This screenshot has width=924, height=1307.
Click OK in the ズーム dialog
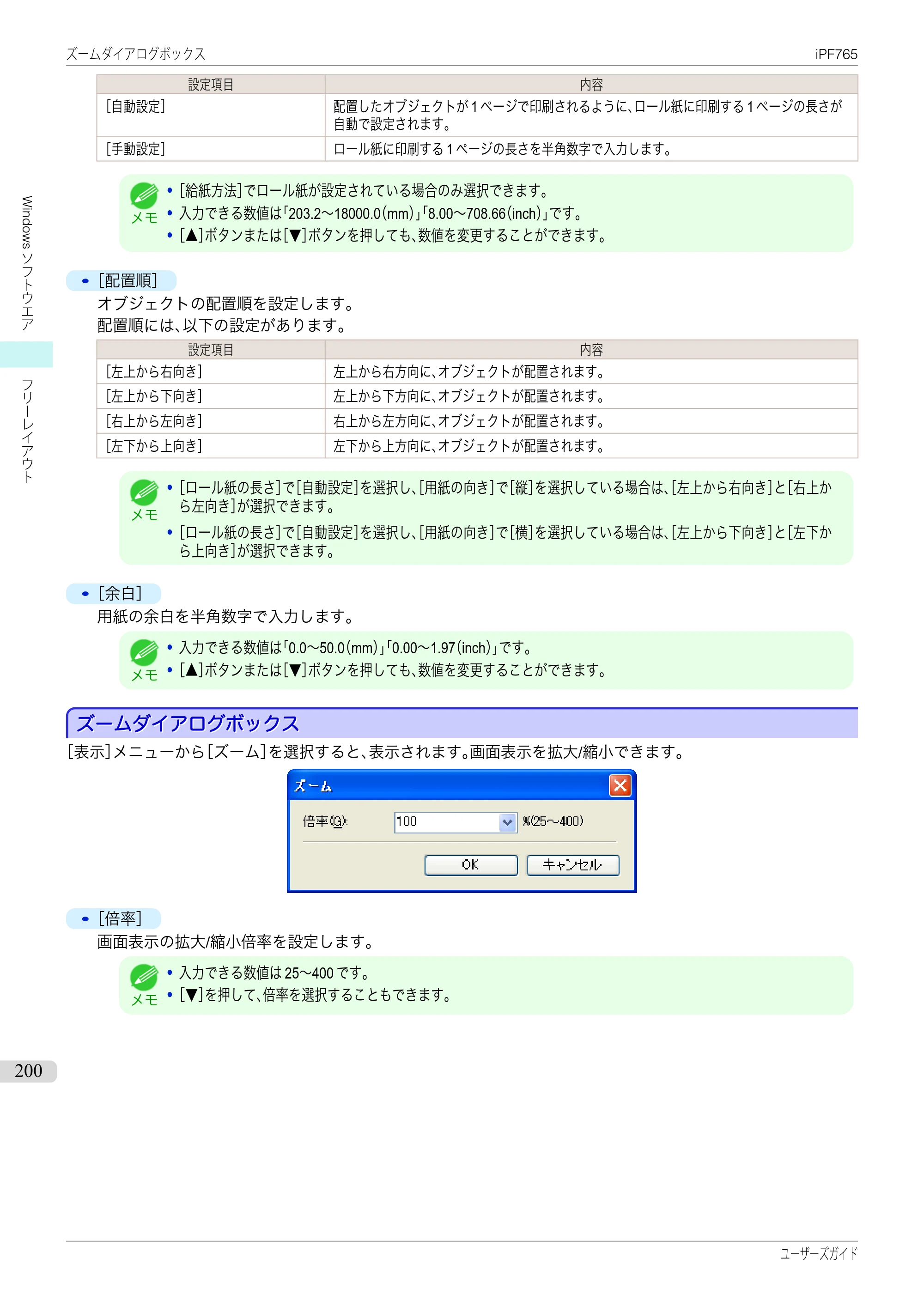coord(471,865)
